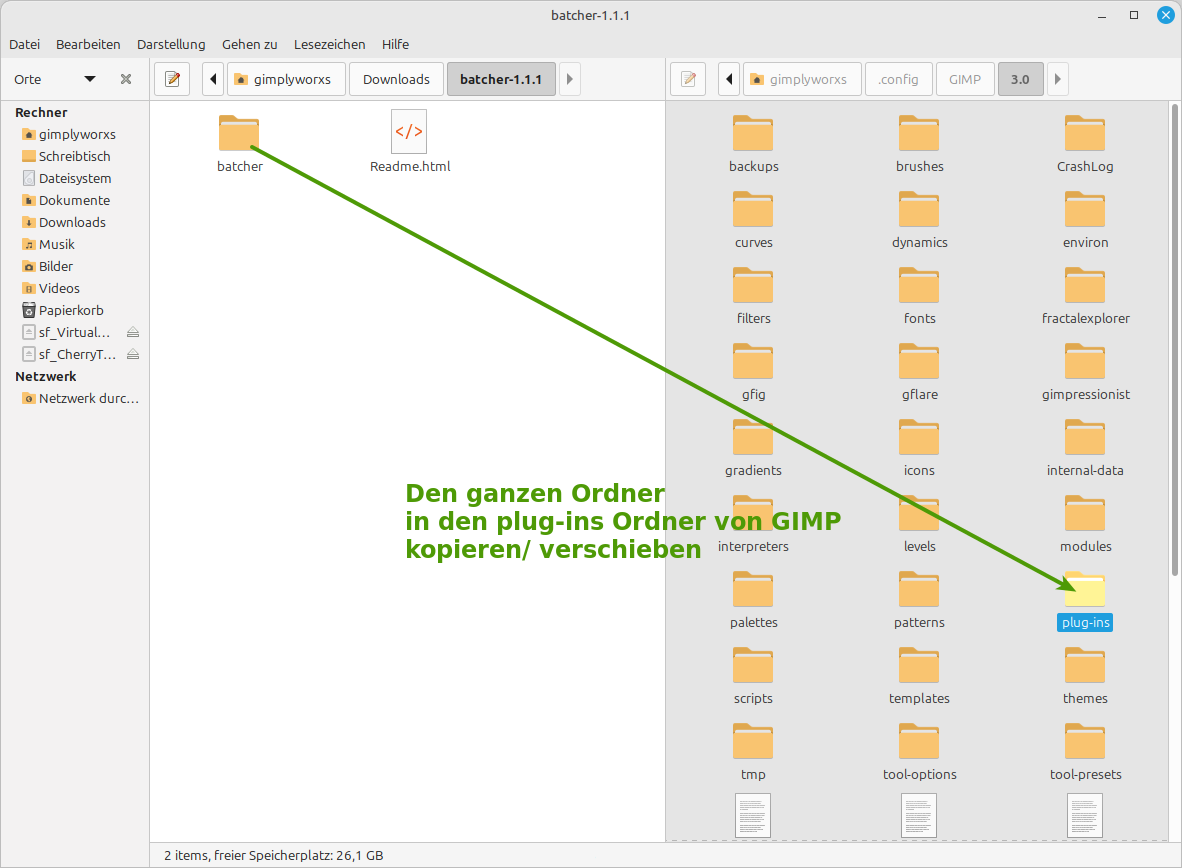This screenshot has height=868, width=1182.
Task: Open the CrashLog folder
Action: click(x=1085, y=133)
